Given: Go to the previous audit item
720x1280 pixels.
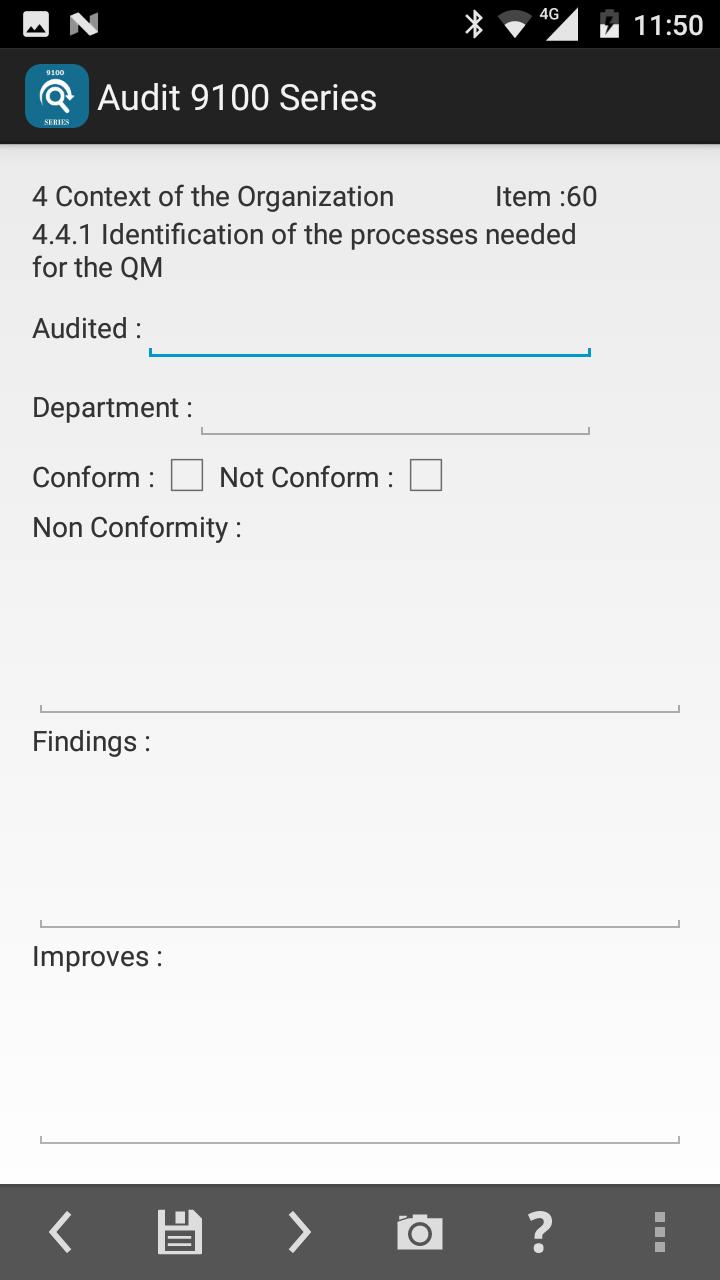Looking at the screenshot, I should tap(59, 1231).
